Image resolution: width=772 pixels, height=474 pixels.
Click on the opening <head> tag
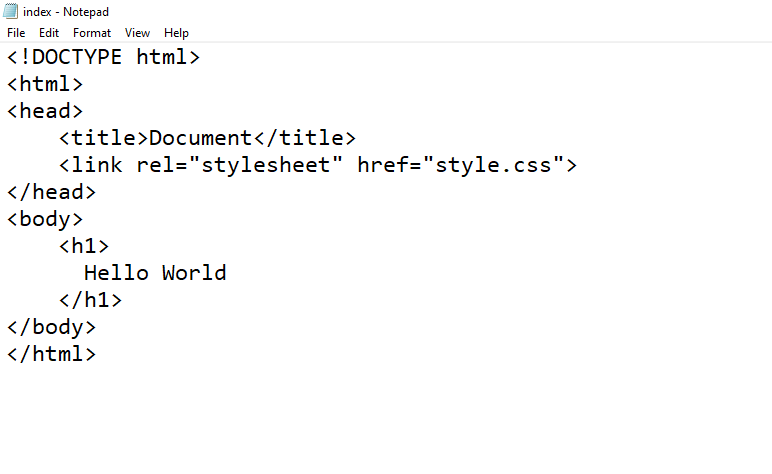pyautogui.click(x=45, y=111)
